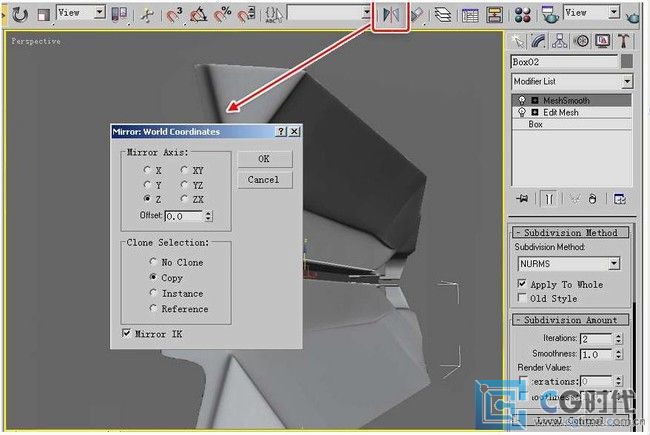Cancel the Mirror dialog
Viewport: 650px width, 435px height.
[265, 180]
